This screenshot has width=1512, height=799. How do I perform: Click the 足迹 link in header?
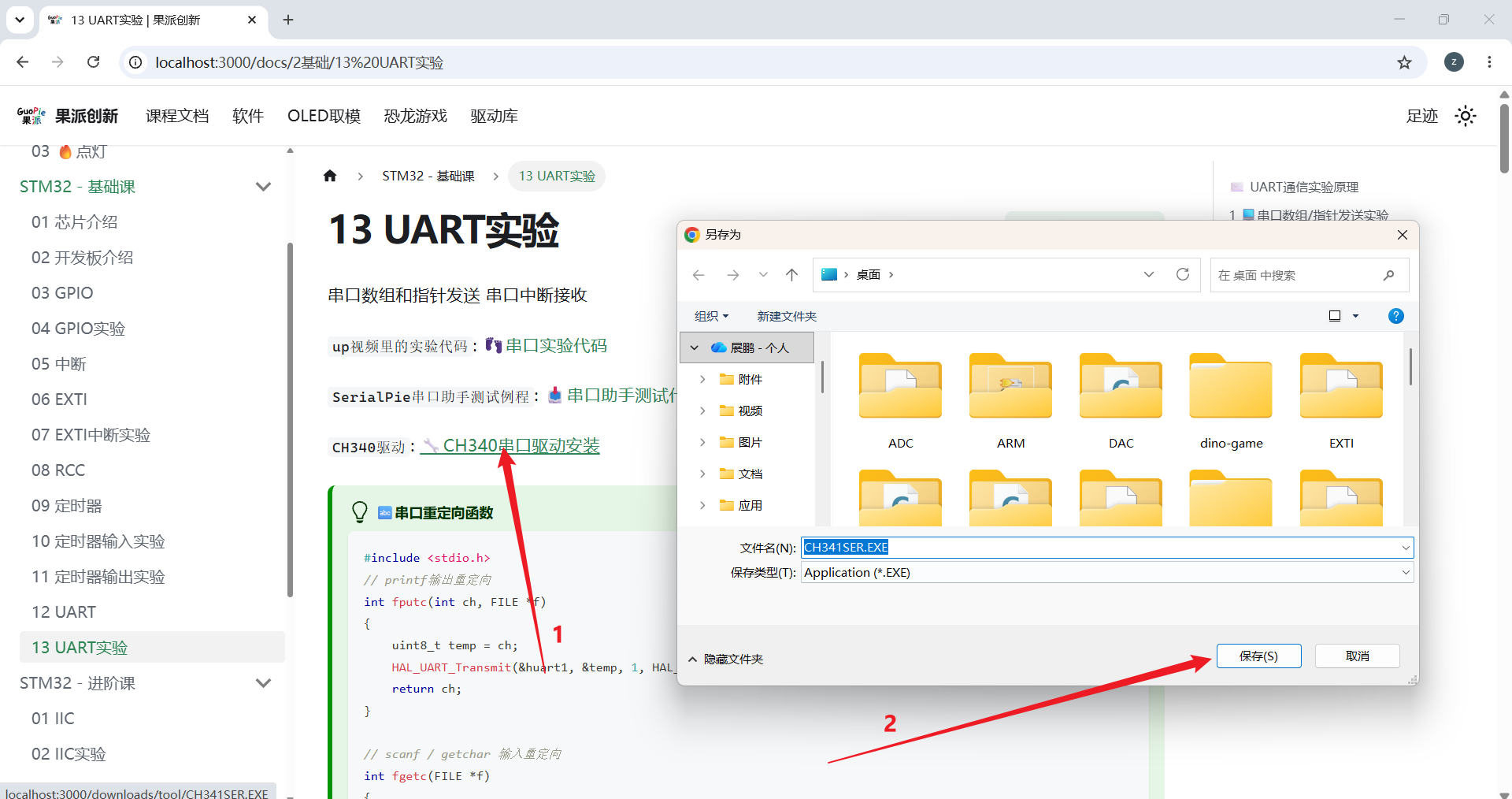(x=1421, y=116)
